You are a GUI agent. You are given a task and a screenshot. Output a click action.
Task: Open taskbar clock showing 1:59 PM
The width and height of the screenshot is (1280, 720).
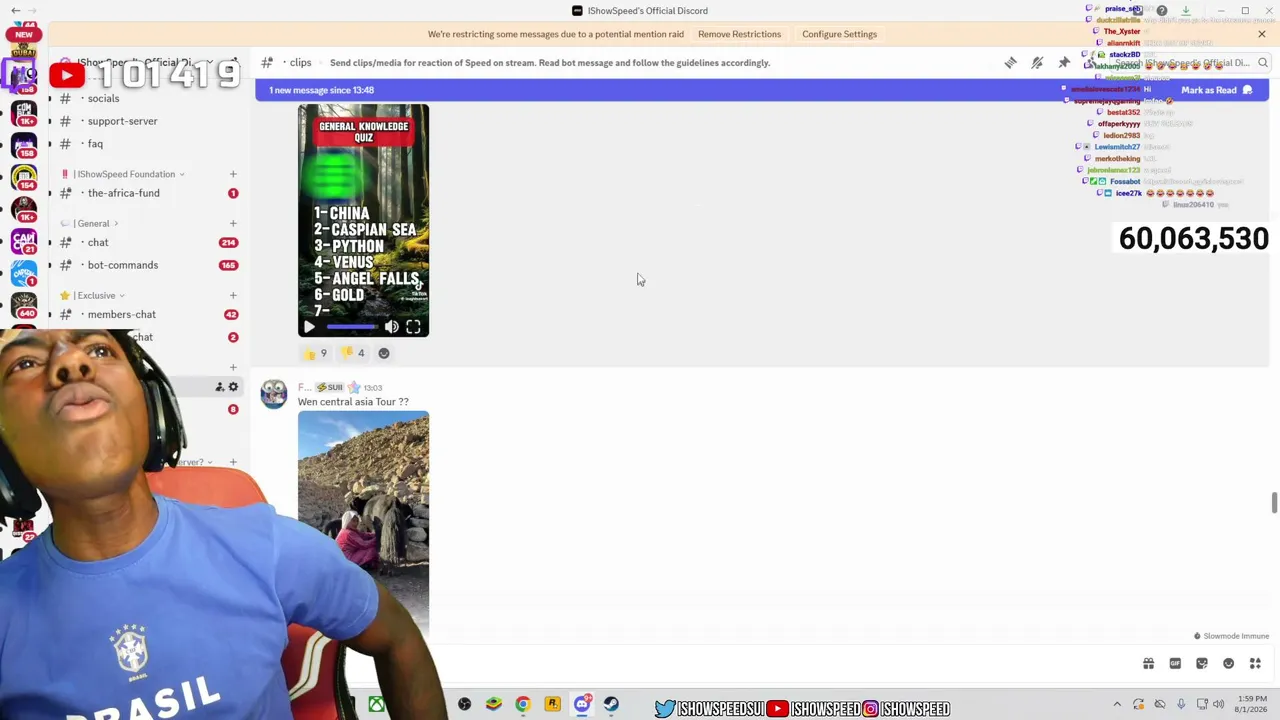[1252, 704]
